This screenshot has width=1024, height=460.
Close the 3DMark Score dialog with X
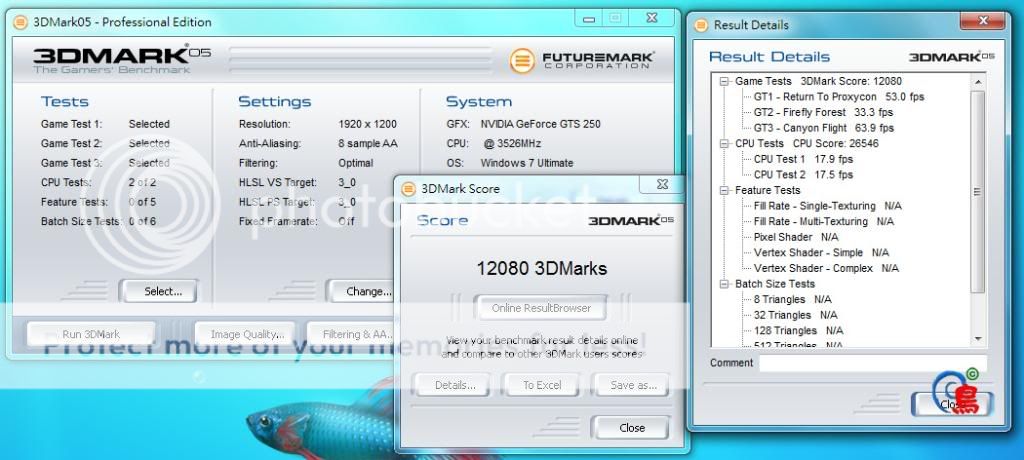pos(661,186)
